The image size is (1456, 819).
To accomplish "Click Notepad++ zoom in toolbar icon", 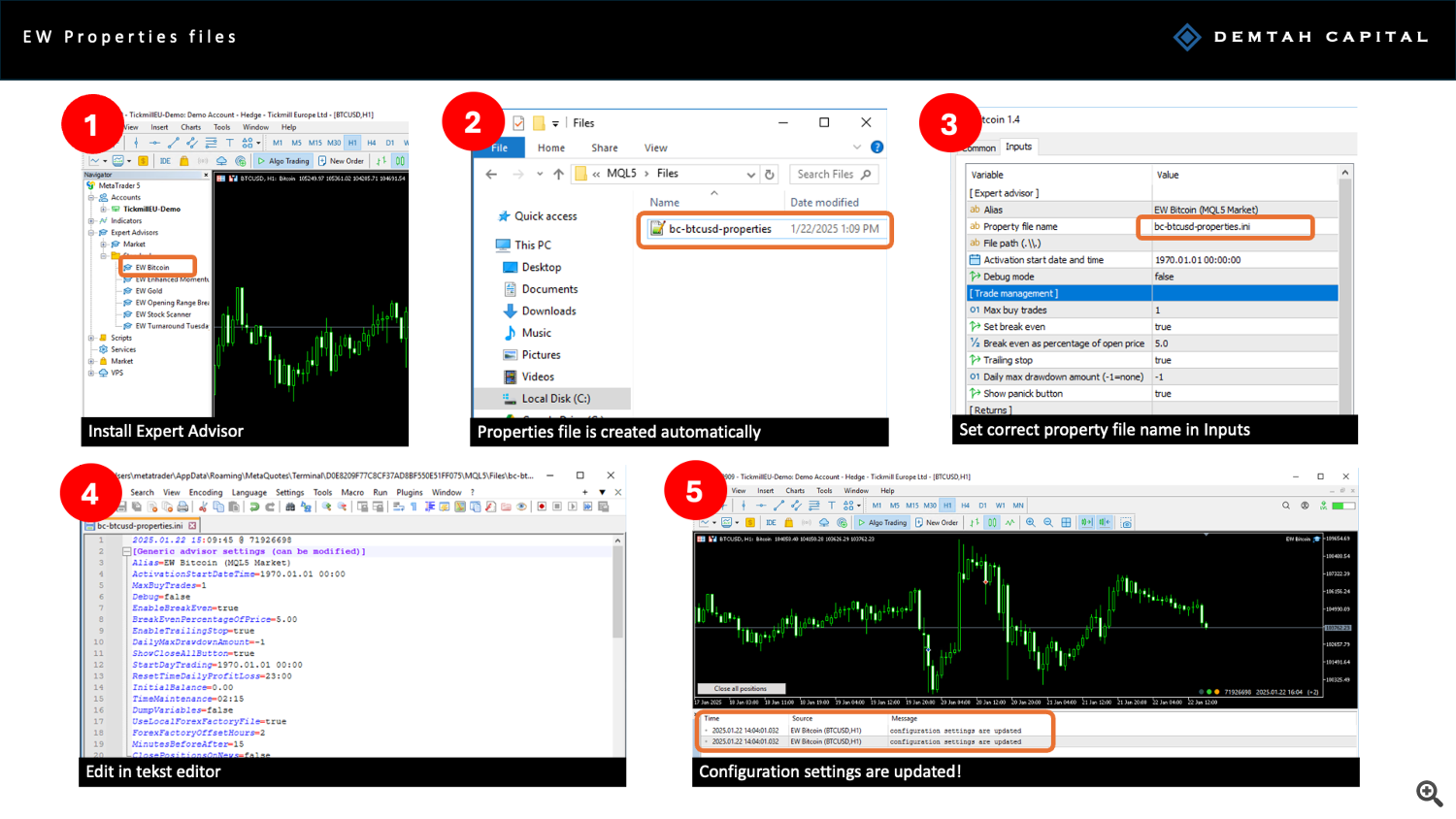I will point(326,507).
